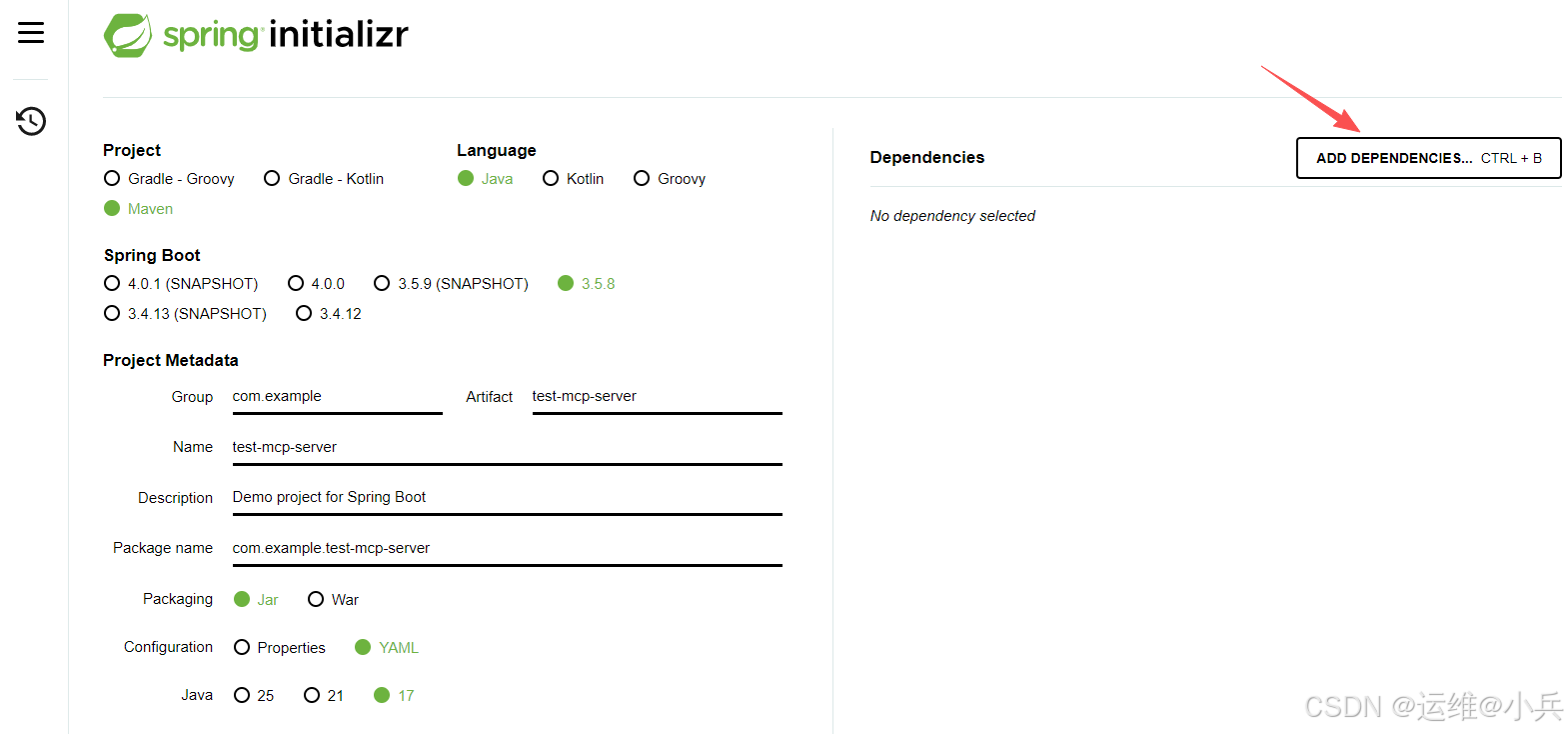Select Spring Boot 3.4.13 (SNAPSHOT)
Screen dimensions: 1568x734
pyautogui.click(x=186, y=314)
